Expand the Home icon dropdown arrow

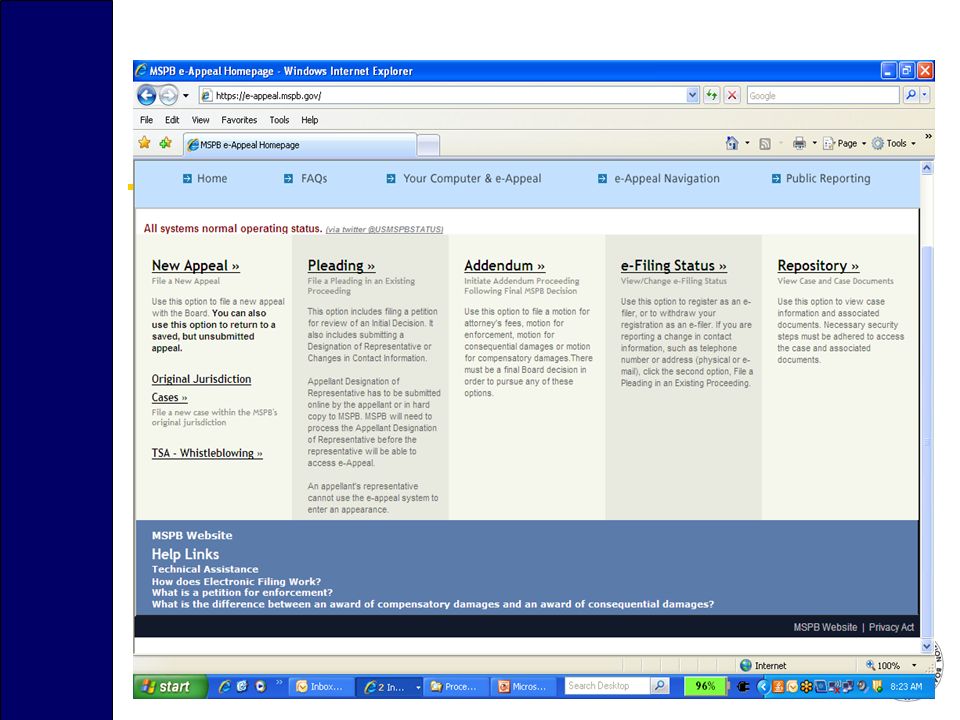[x=747, y=143]
